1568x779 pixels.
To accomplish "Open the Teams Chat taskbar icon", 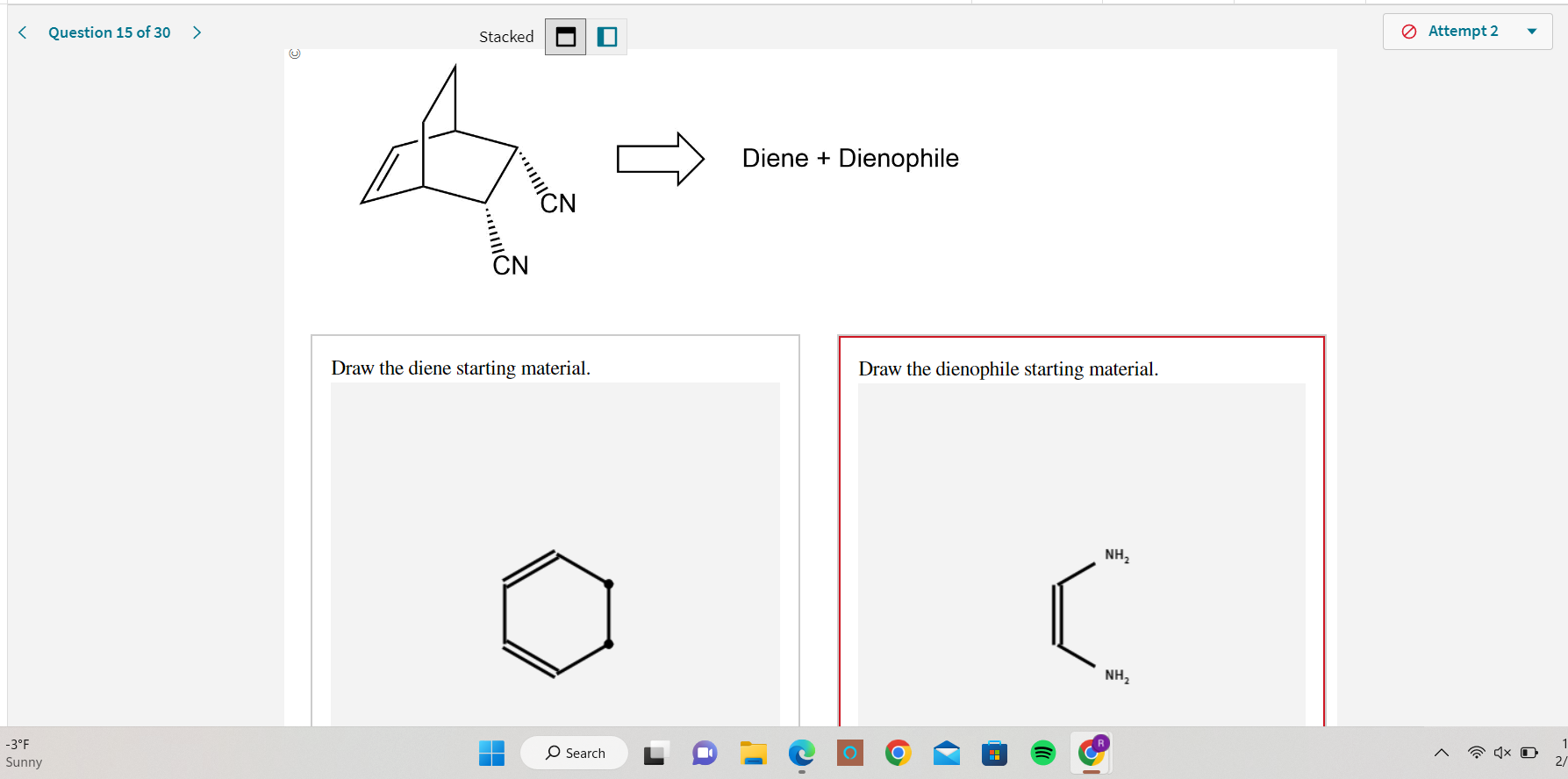I will (x=705, y=754).
